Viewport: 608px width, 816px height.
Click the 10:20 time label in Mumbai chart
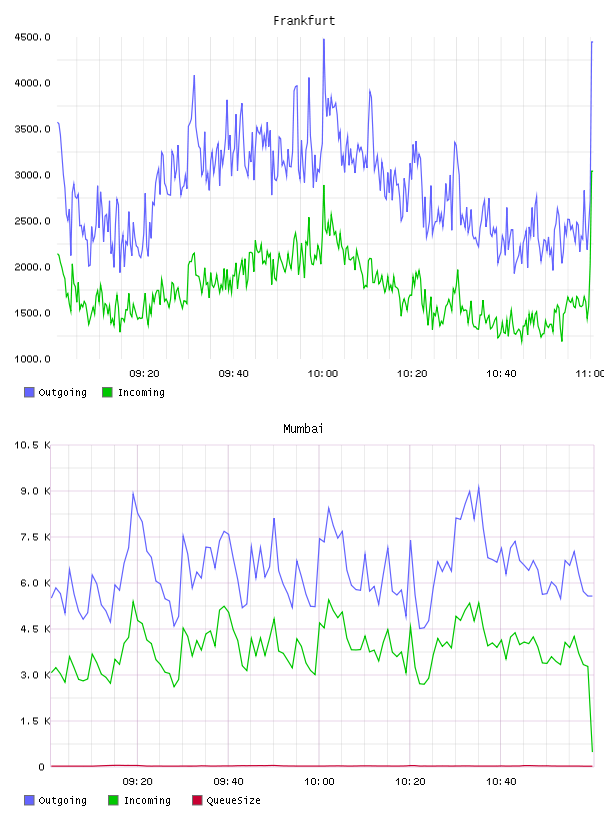pyautogui.click(x=410, y=781)
